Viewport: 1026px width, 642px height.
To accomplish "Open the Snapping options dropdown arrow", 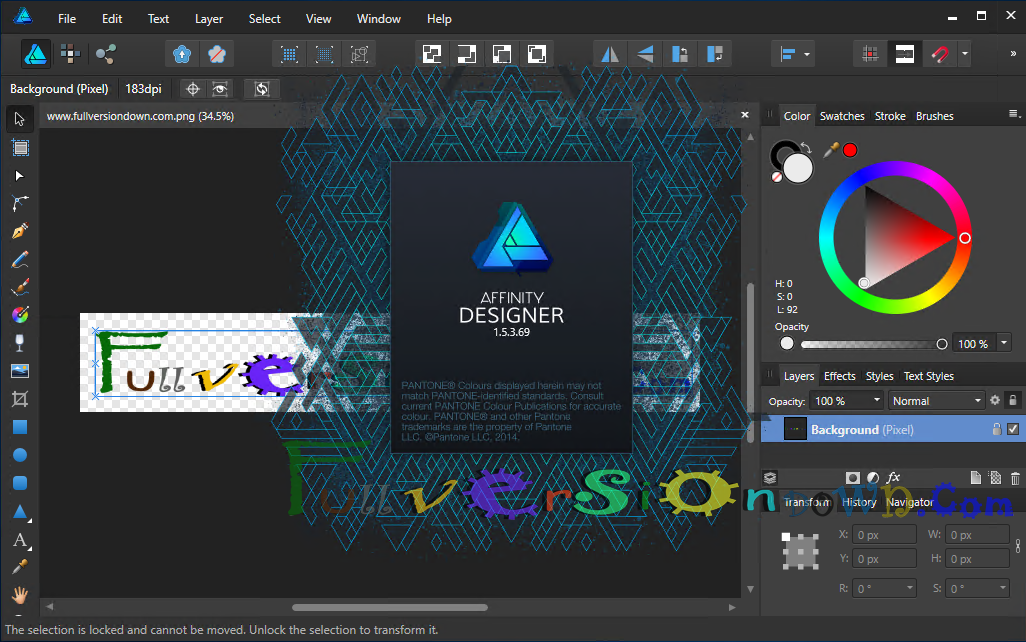I will [964, 54].
